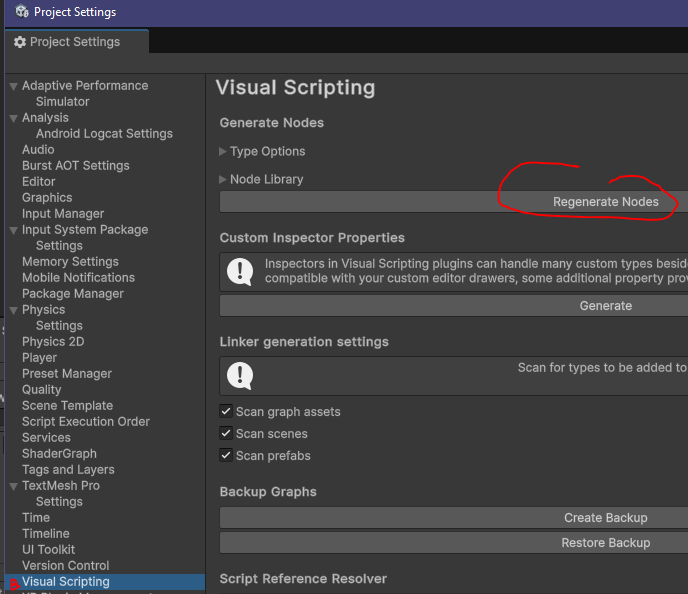Collapse the Adaptive Performance tree arrow
Screen dimensions: 688x594
tap(13, 86)
